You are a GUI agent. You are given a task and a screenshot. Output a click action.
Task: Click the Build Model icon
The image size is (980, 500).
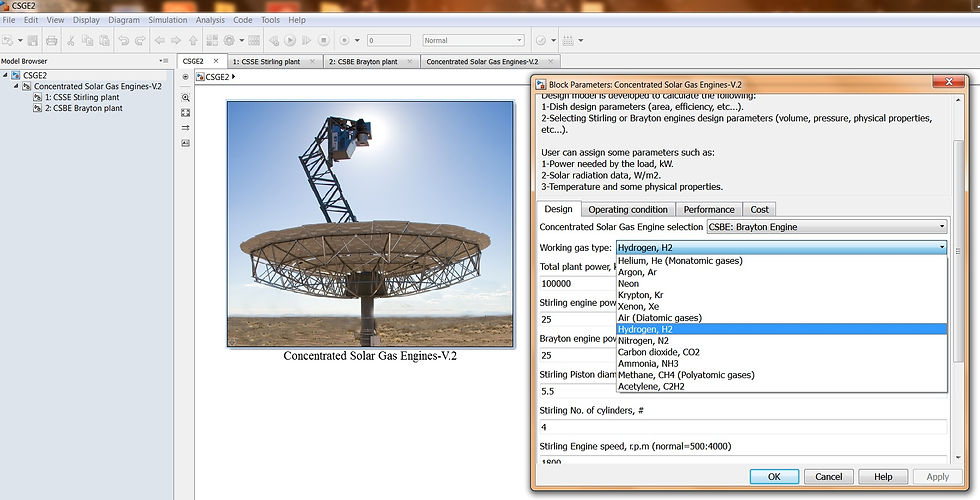[568, 41]
